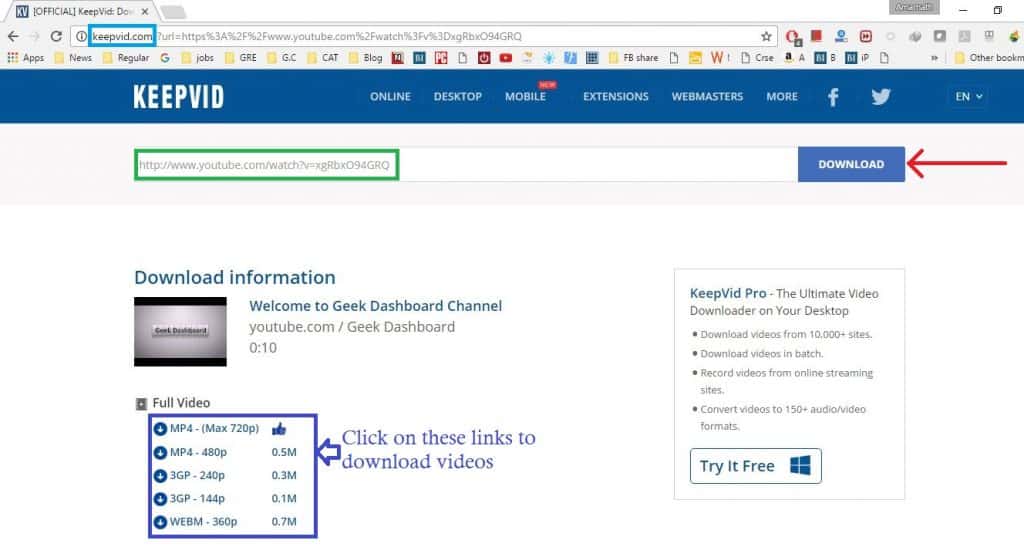Open the ONLINE menu item
Viewport: 1024px width, 547px height.
(391, 97)
